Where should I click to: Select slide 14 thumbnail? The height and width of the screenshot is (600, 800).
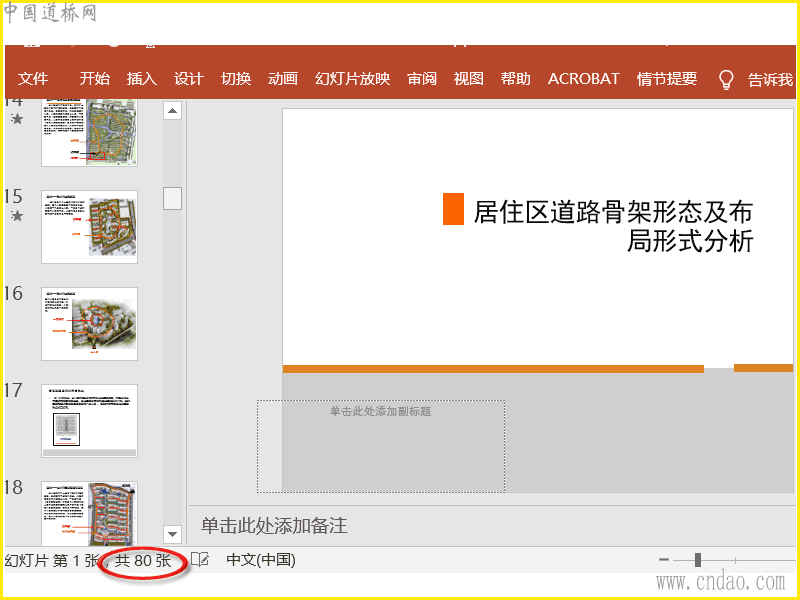point(89,132)
